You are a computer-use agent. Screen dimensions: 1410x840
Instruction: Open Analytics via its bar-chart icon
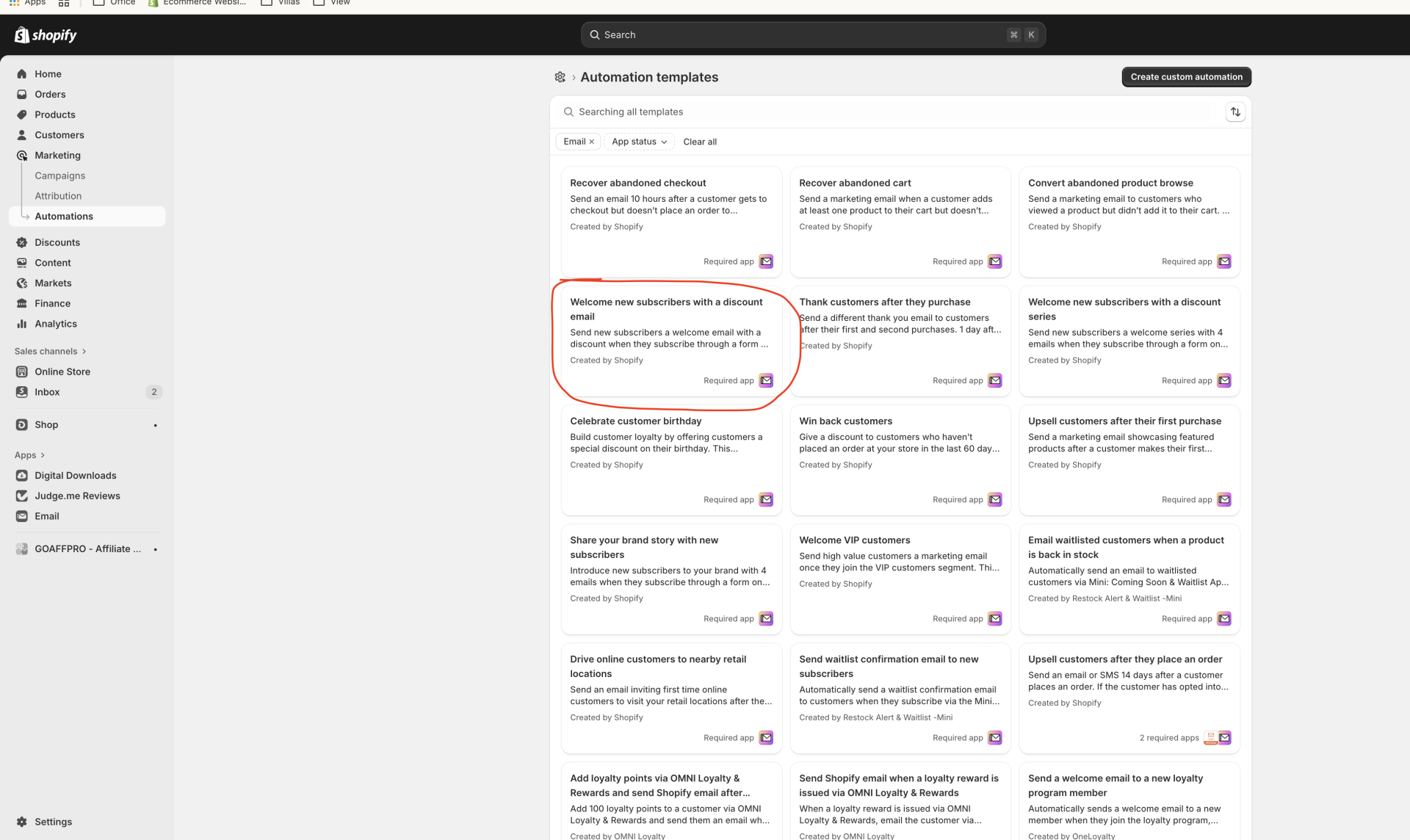22,324
